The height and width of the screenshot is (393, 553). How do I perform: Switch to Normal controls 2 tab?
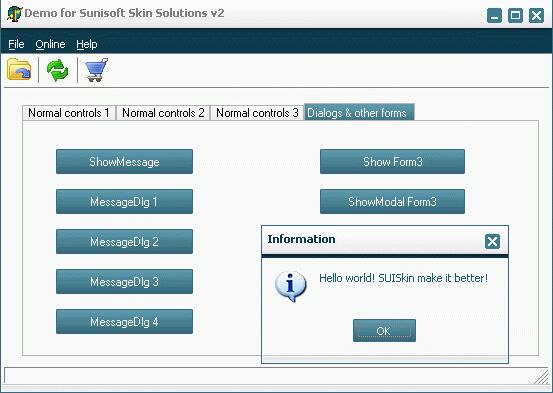click(163, 113)
